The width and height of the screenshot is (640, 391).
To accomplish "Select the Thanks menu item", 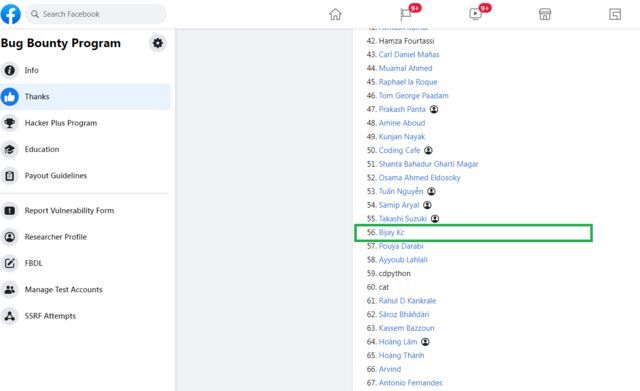I will (x=85, y=97).
